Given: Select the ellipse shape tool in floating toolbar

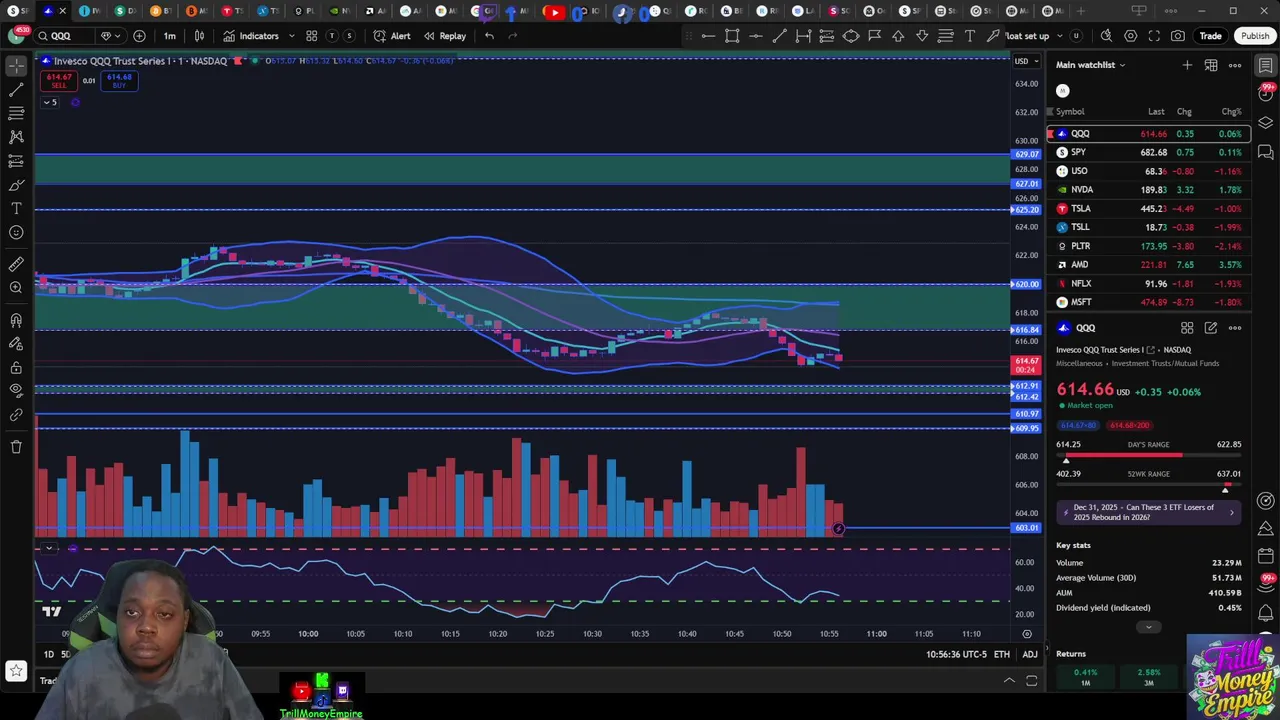Looking at the screenshot, I should (851, 36).
